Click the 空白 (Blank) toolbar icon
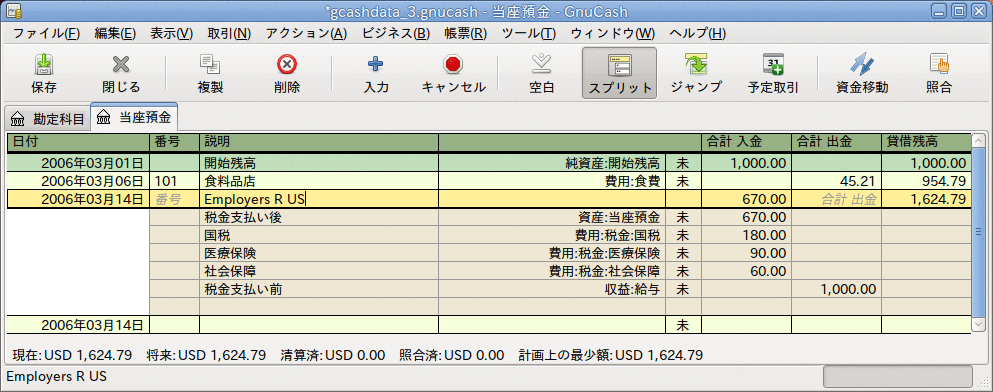The height and width of the screenshot is (392, 993). (x=541, y=64)
